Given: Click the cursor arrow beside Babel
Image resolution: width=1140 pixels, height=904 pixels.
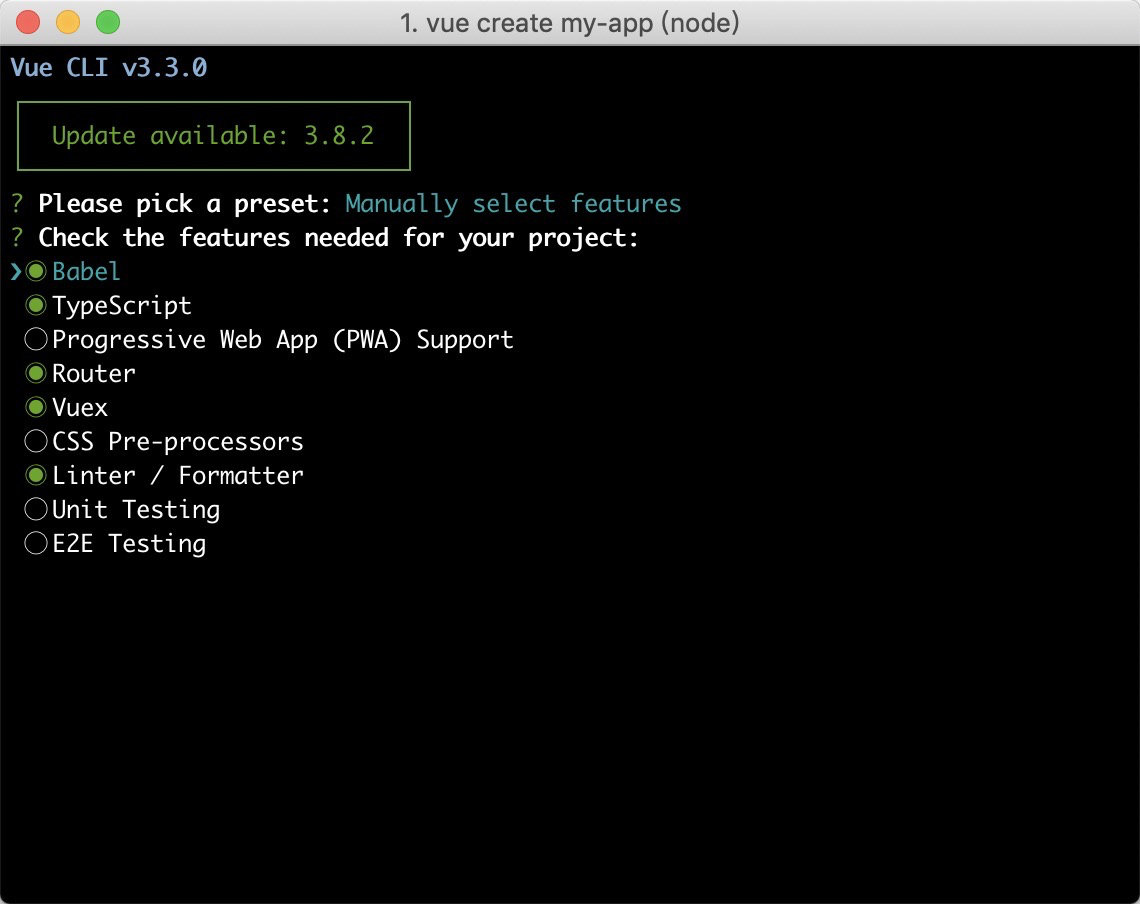Looking at the screenshot, I should (15, 271).
